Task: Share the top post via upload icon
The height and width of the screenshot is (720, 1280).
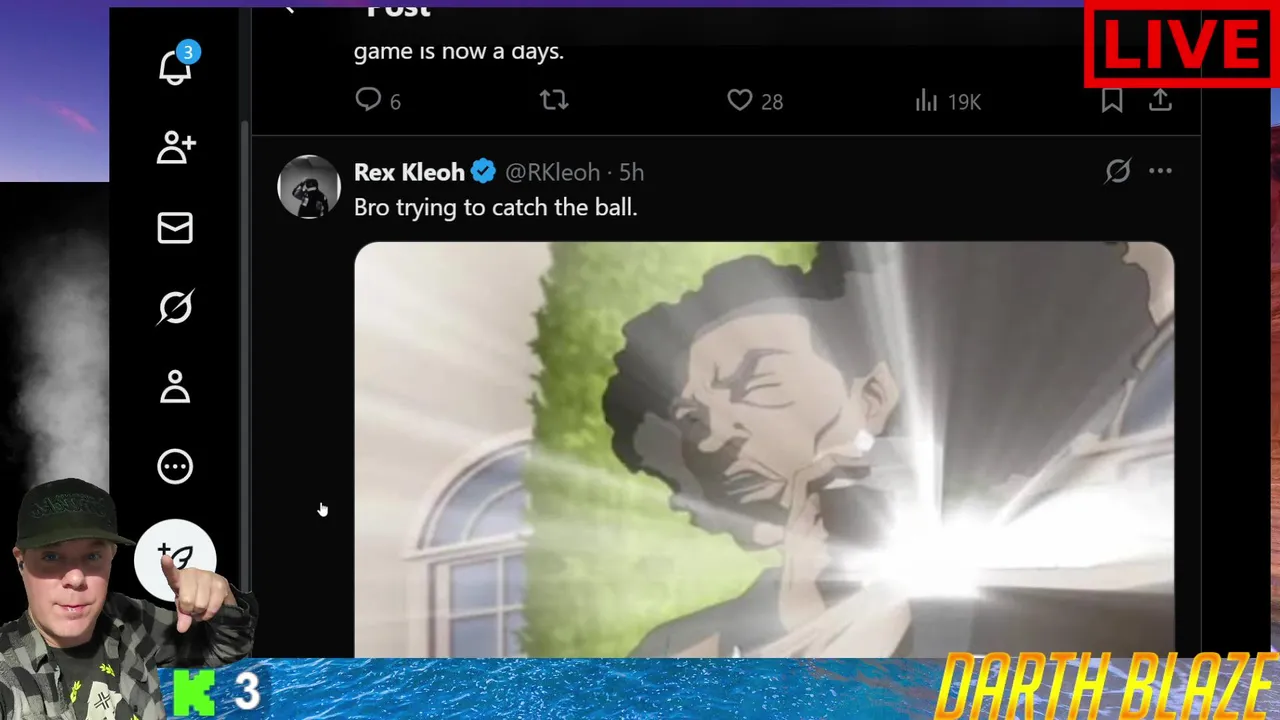Action: click(1160, 100)
